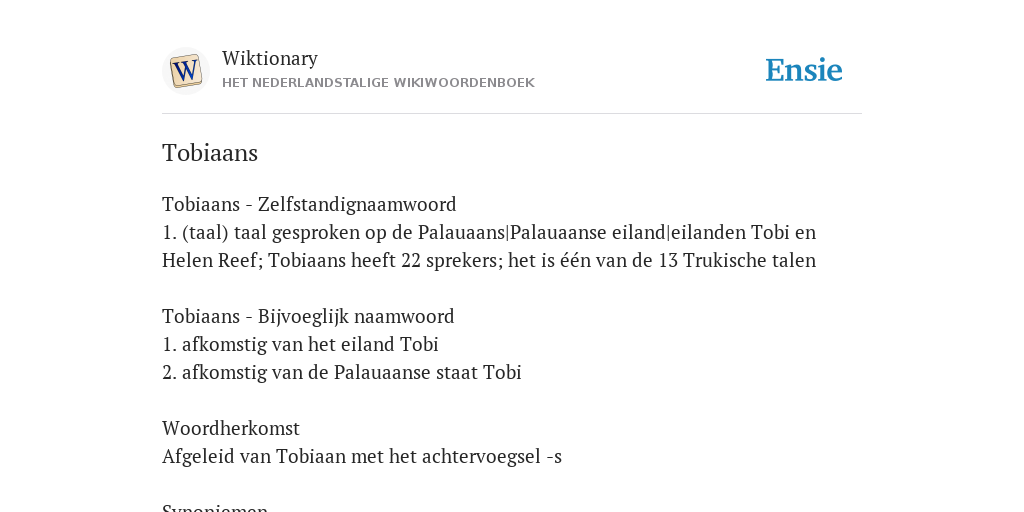Select the subtitle Het Nederlandstalige Wikiwoordenboek
The height and width of the screenshot is (512, 1024).
[378, 83]
